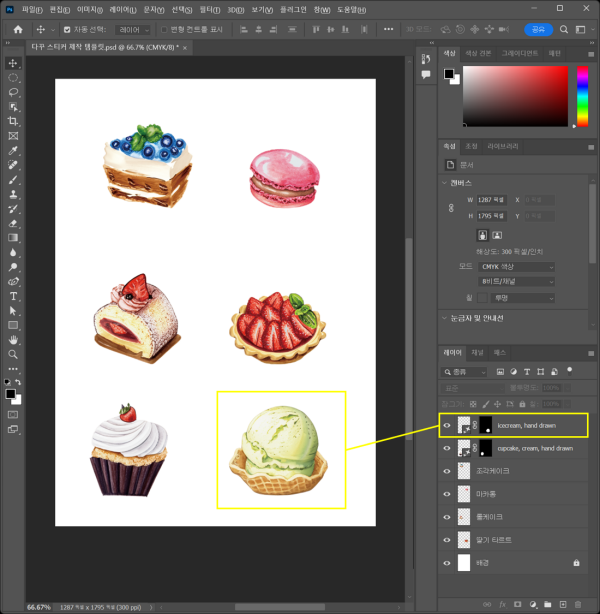The image size is (600, 614).
Task: Open the 레이어 auto-select dropdown
Action: (133, 30)
